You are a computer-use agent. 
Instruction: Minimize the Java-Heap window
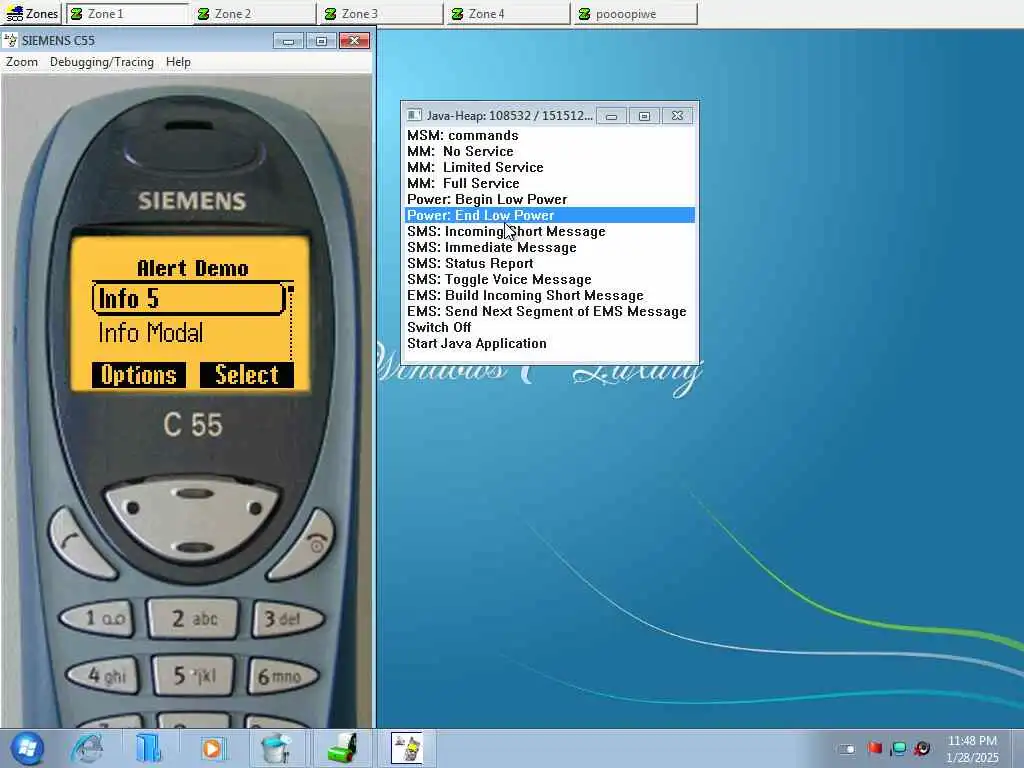coord(611,116)
